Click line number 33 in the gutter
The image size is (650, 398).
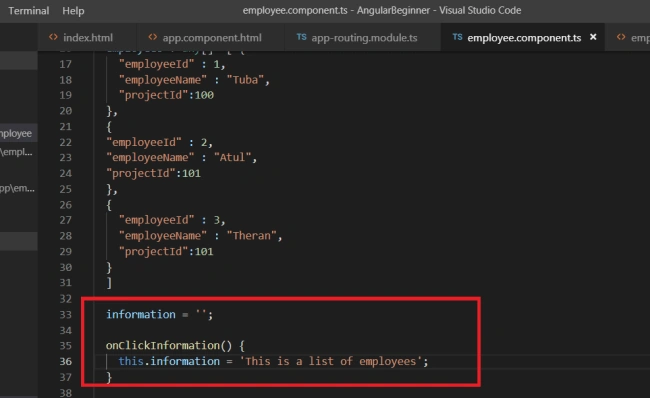[65, 315]
